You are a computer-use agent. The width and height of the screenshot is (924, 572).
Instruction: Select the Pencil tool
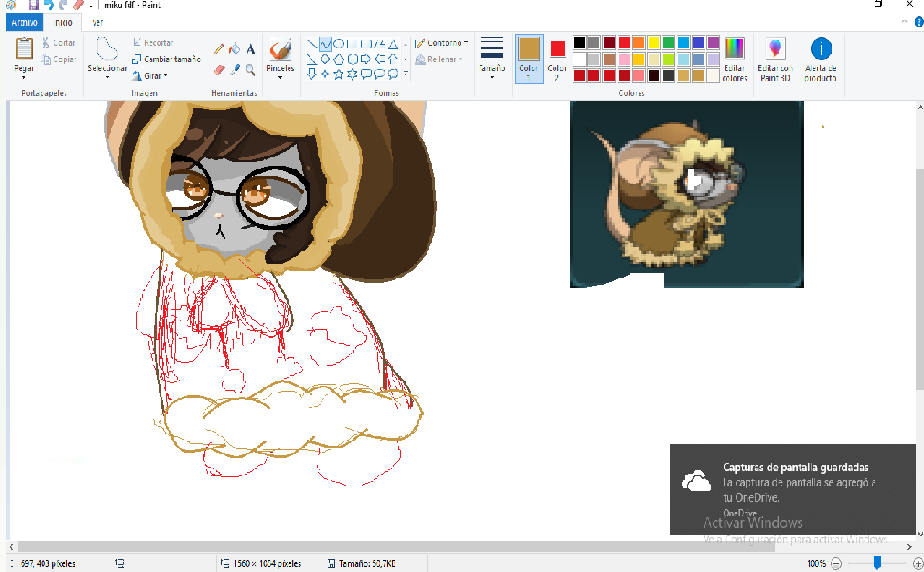pyautogui.click(x=219, y=49)
